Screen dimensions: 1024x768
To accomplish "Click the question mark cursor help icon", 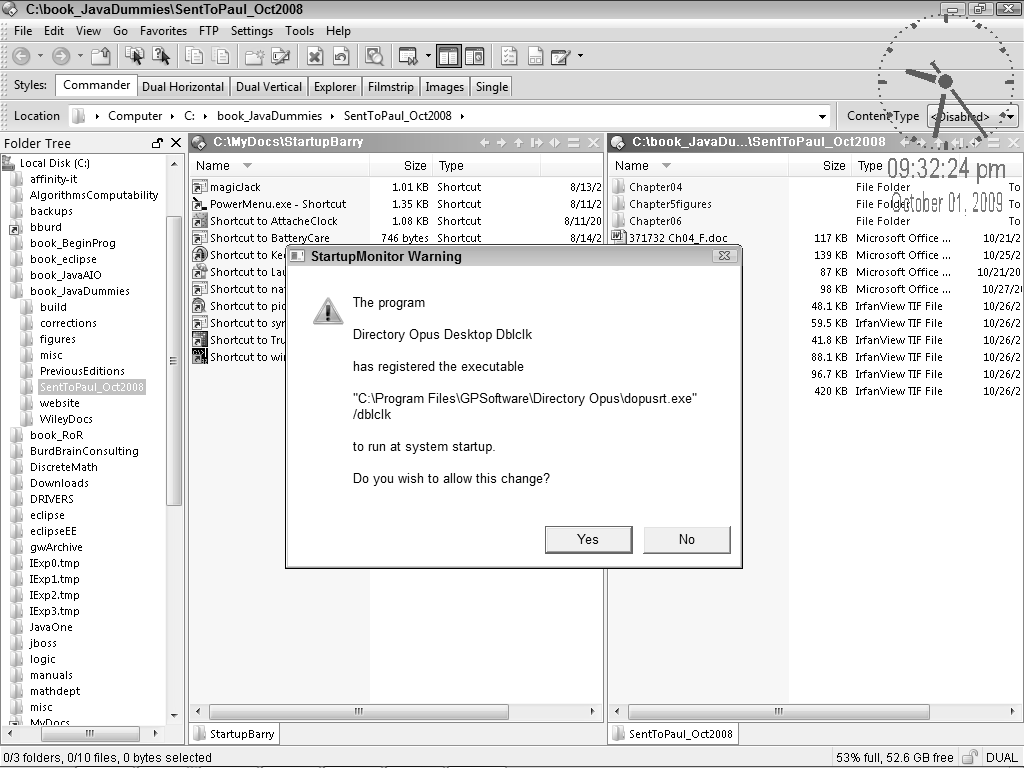I will point(161,57).
